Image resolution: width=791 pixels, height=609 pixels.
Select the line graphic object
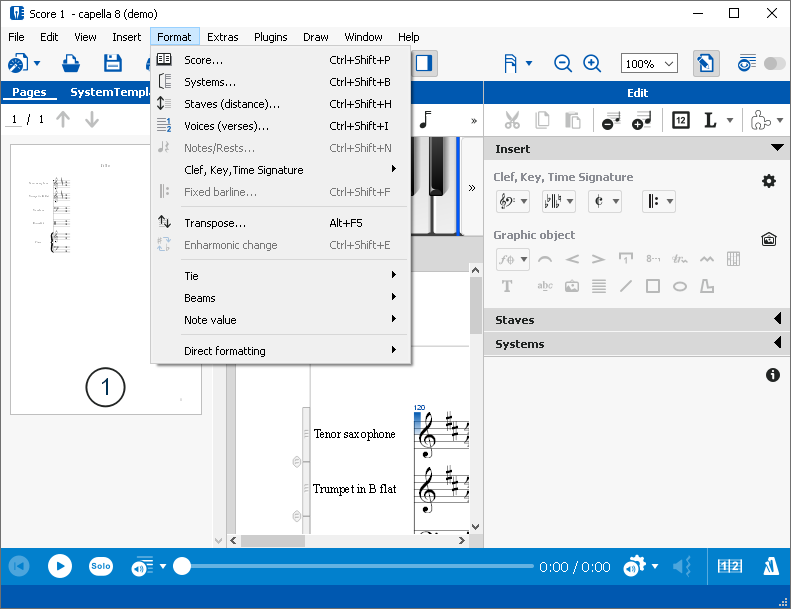point(626,287)
